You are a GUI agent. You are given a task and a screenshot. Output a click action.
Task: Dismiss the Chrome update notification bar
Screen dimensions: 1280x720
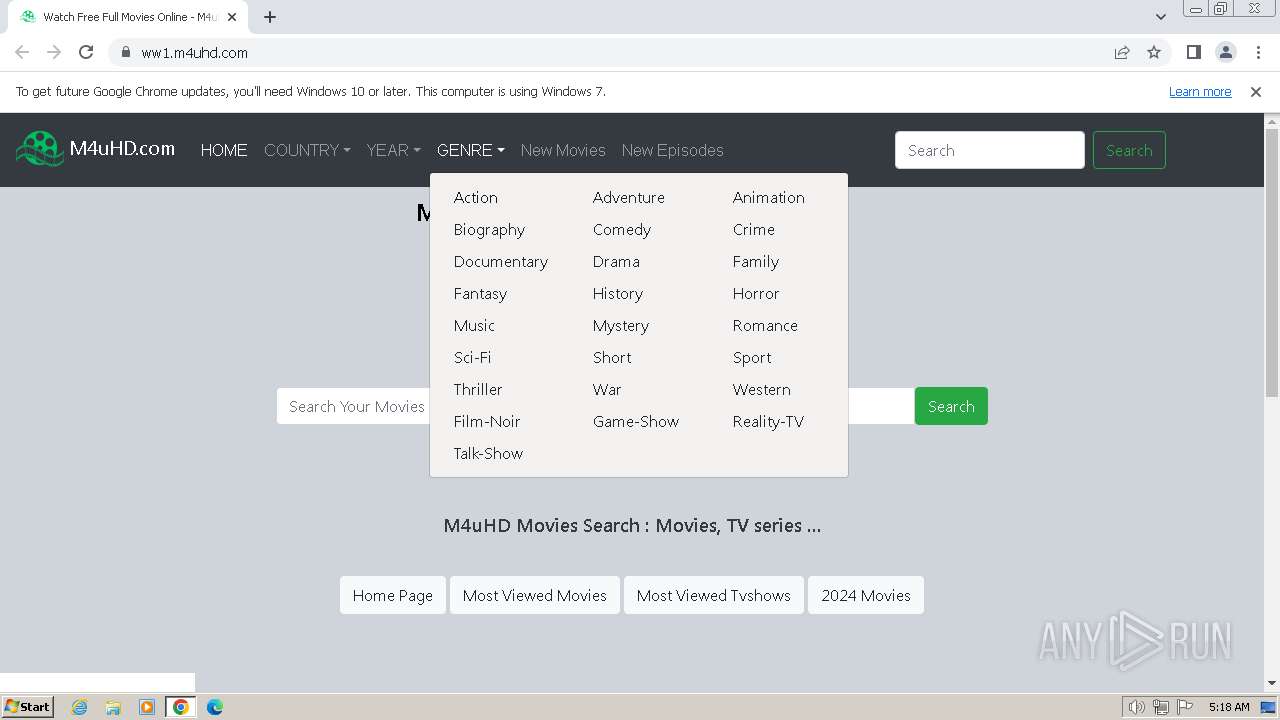[x=1256, y=91]
